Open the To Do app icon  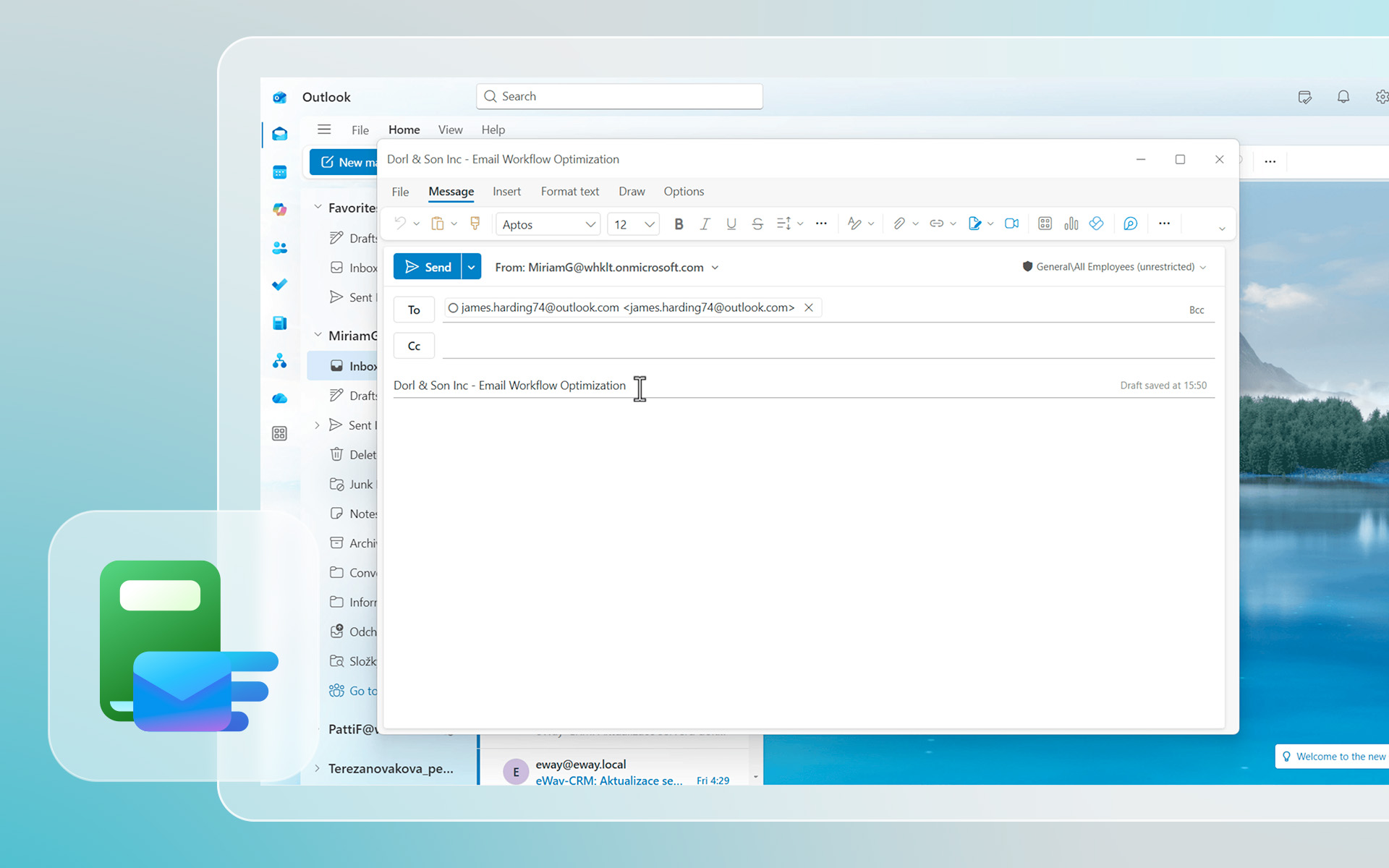[x=280, y=284]
